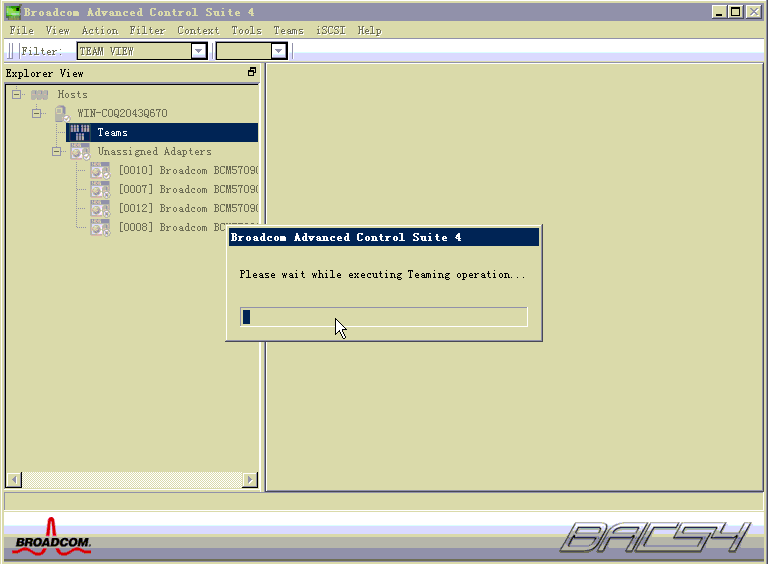The height and width of the screenshot is (564, 768).
Task: Click the Explorer View panel title
Action: coord(45,73)
